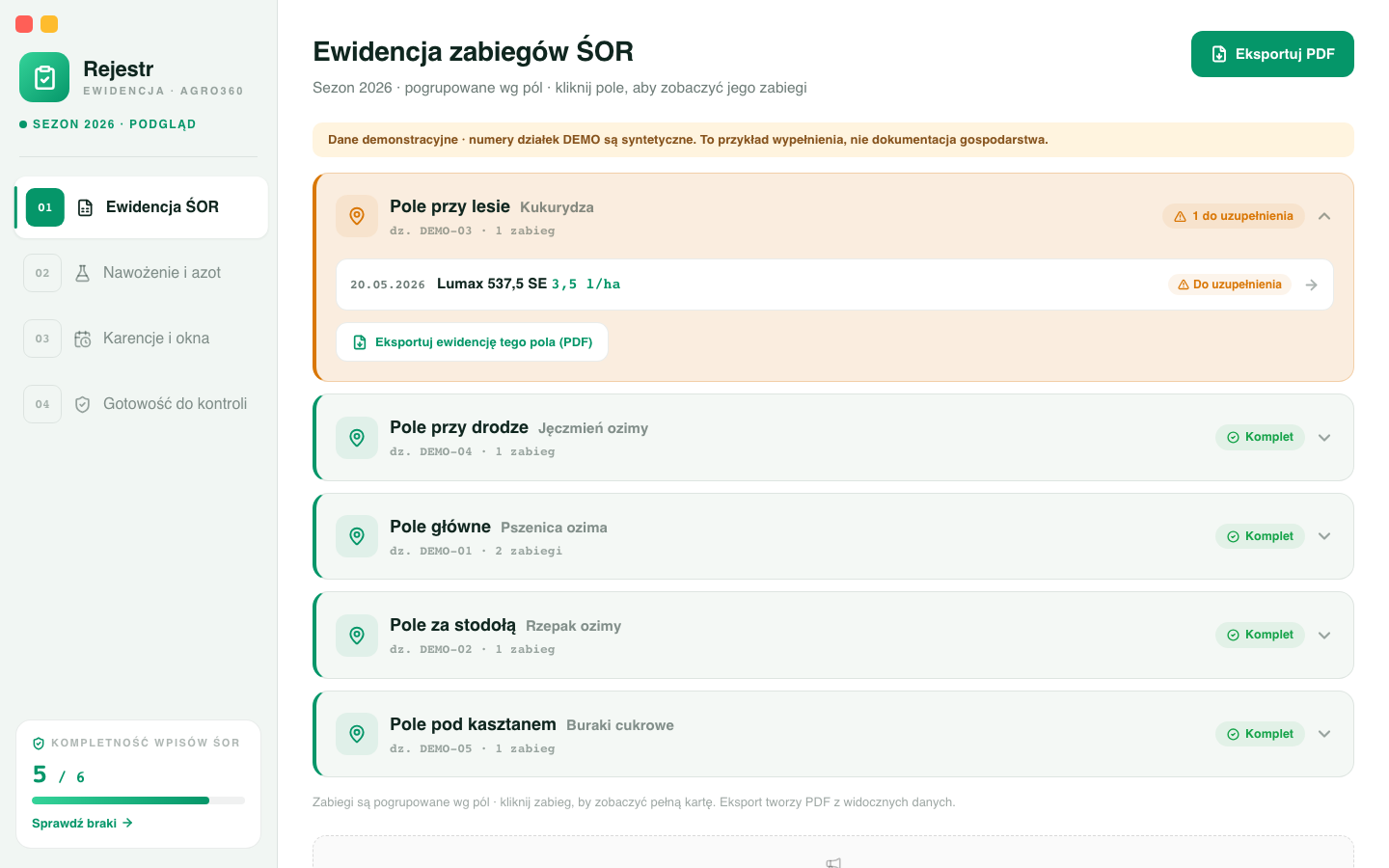Click the shield icon in Kompletność wpisów ŚOR card

click(39, 744)
